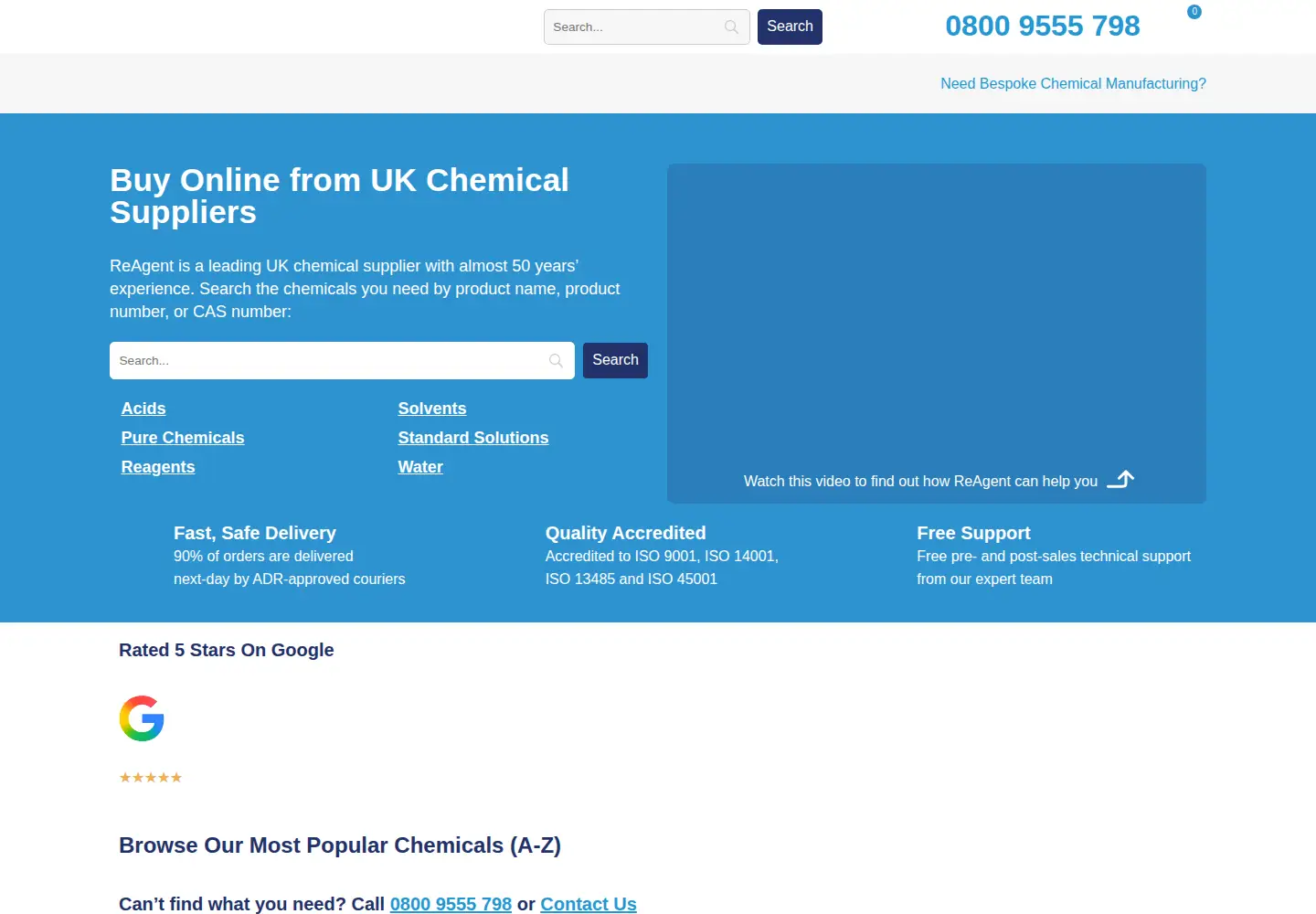Click the header Search button

[790, 27]
